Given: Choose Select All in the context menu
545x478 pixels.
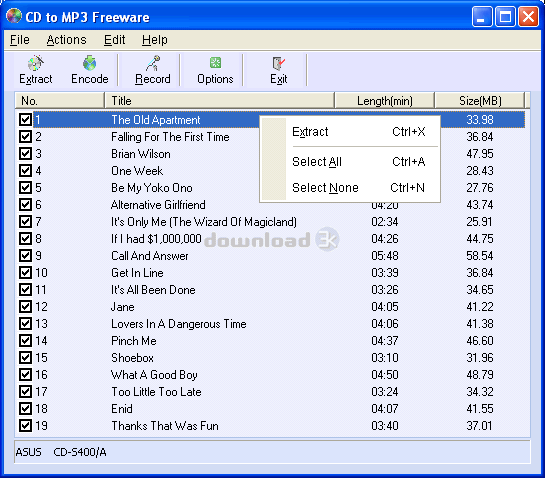Looking at the screenshot, I should coord(350,162).
